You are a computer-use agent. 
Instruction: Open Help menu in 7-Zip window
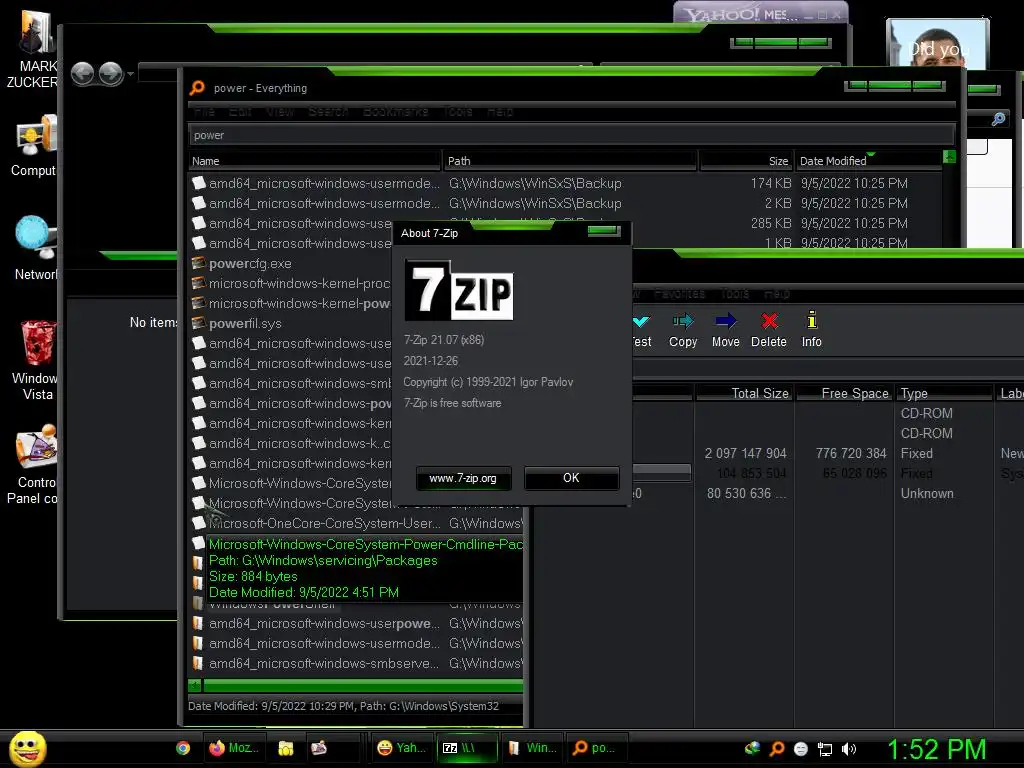tap(776, 294)
